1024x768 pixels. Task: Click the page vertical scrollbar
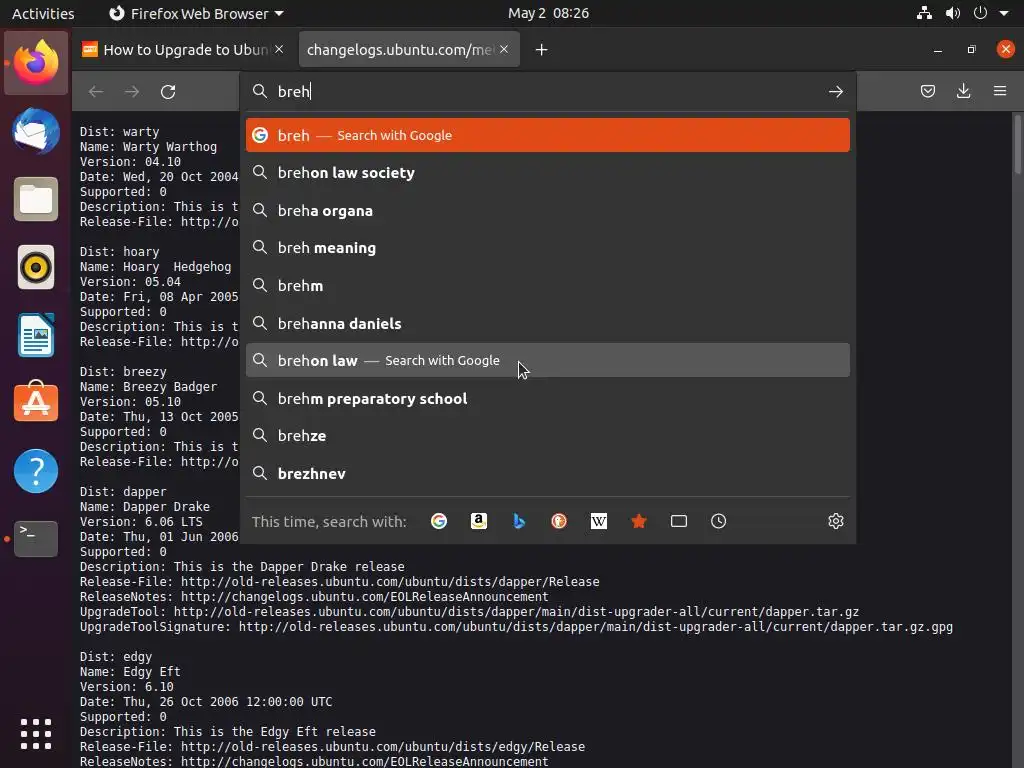click(1017, 144)
